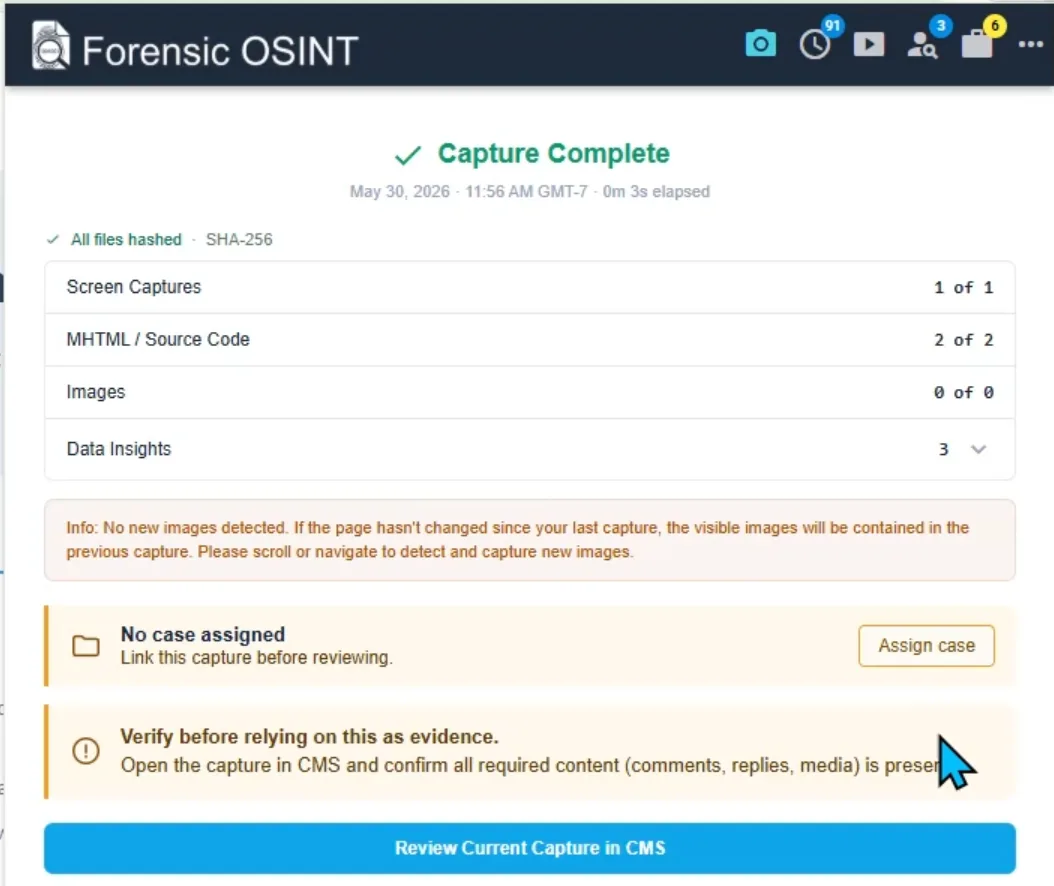Screen dimensions: 1054x886
Task: Click Review Current Capture in CMS
Action: 530,848
